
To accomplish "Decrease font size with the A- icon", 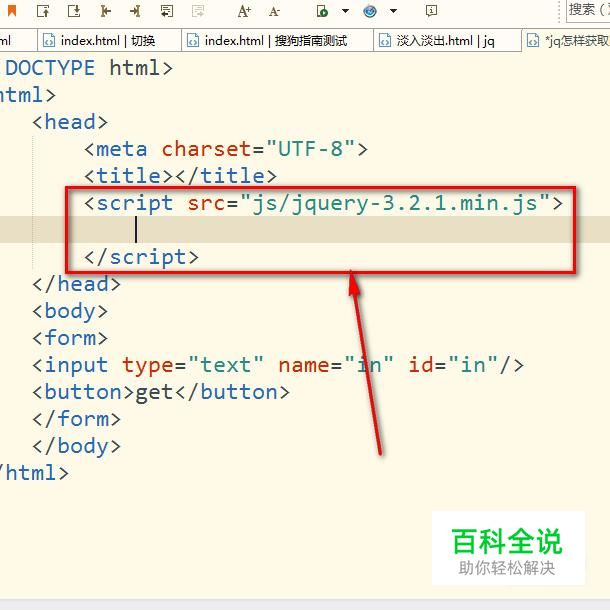I will (x=274, y=12).
